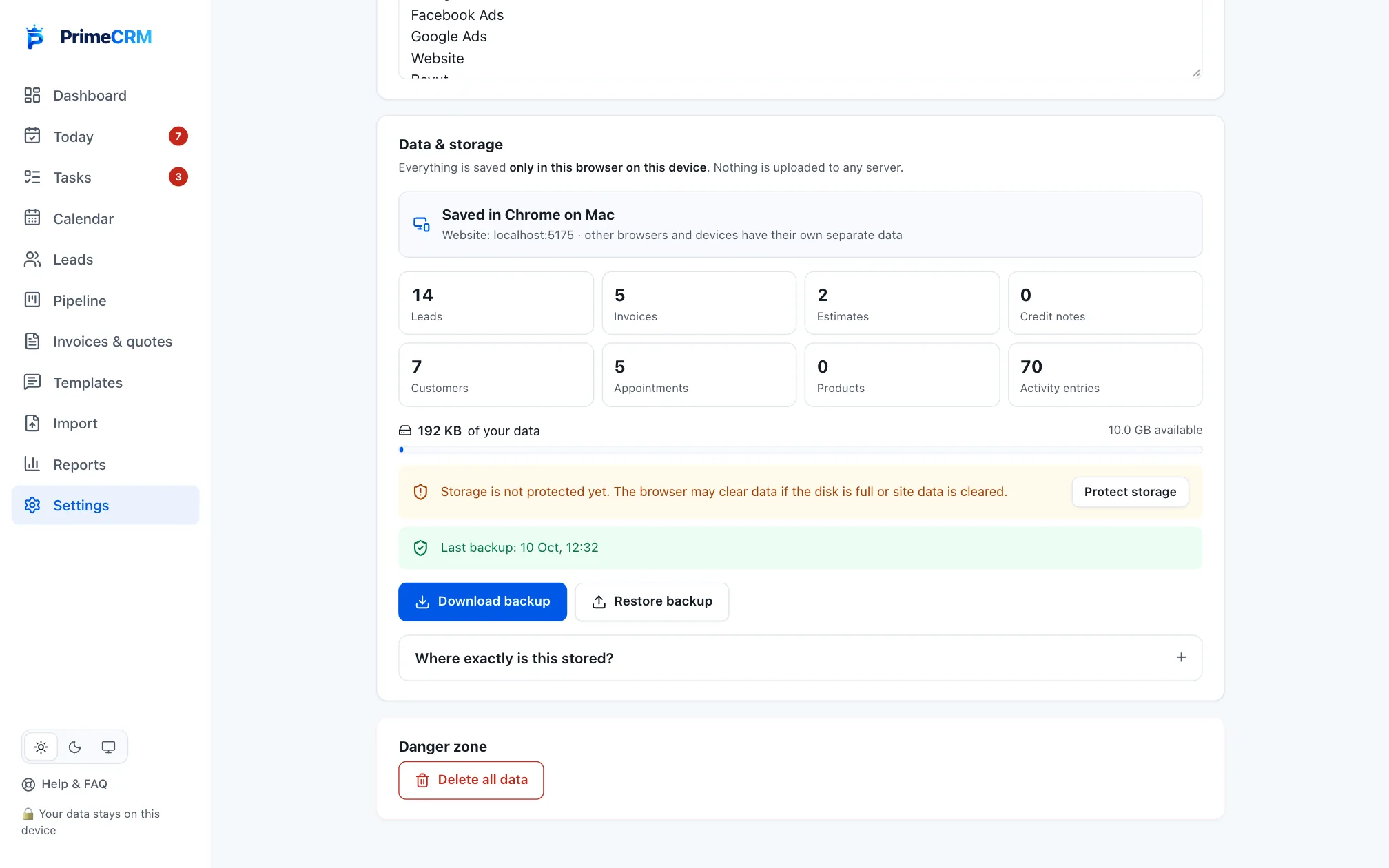This screenshot has height=868, width=1389.
Task: Click '10.0 GB available' text
Action: [x=1155, y=430]
